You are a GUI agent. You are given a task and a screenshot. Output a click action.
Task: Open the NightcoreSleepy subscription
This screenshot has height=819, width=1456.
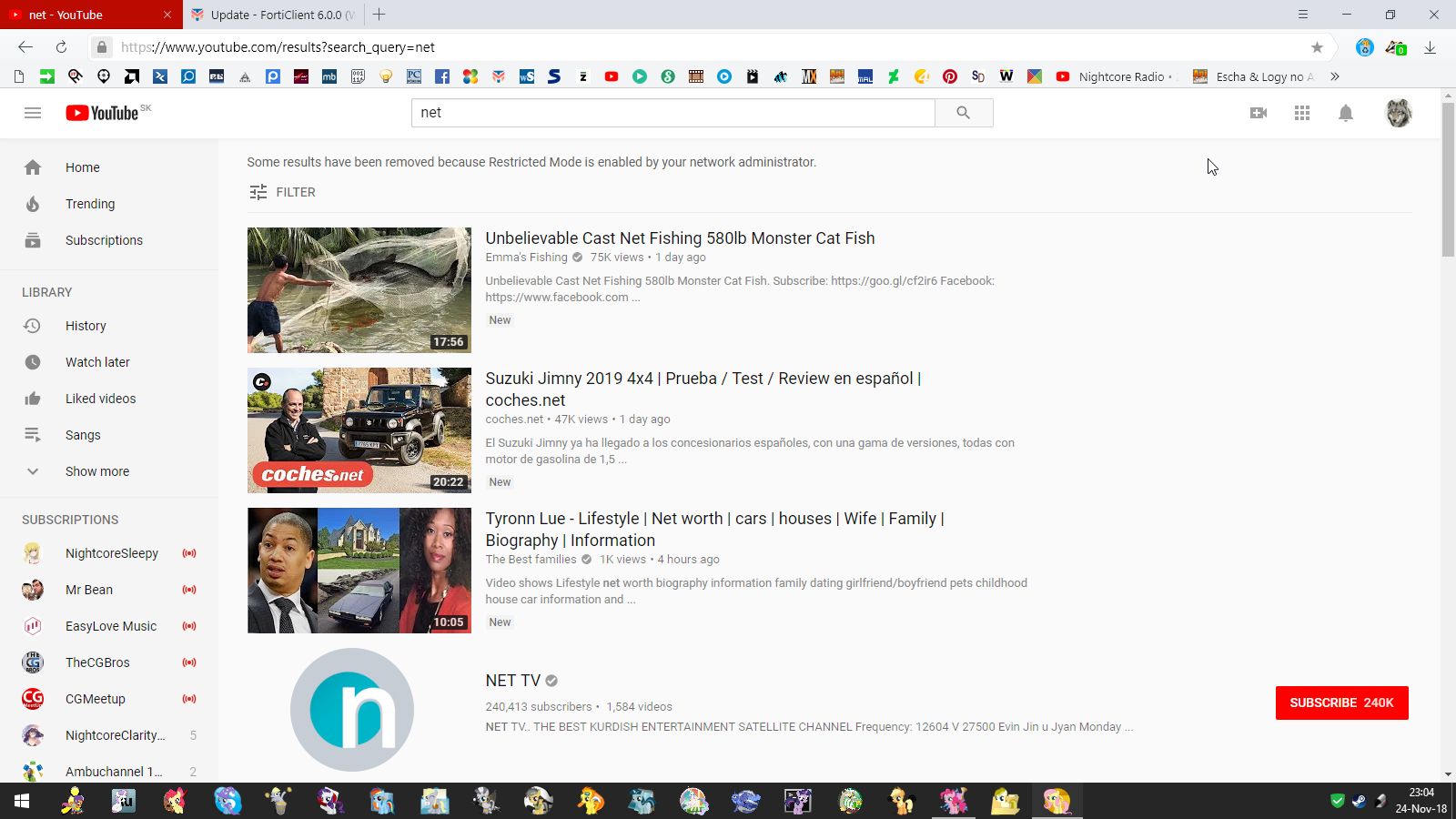pyautogui.click(x=109, y=553)
